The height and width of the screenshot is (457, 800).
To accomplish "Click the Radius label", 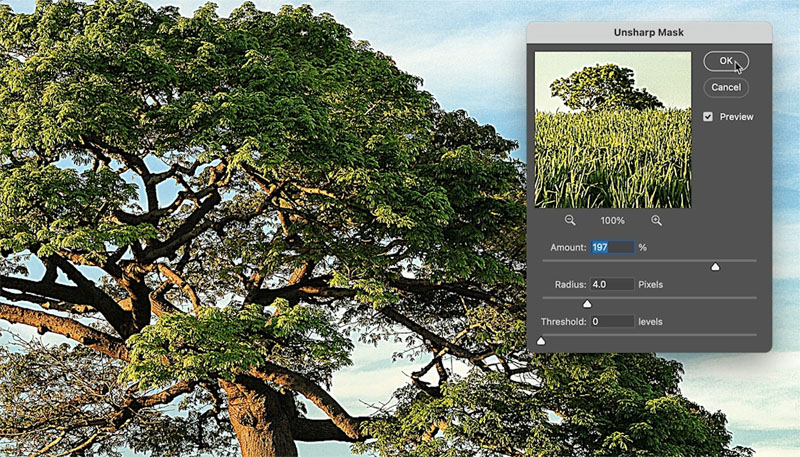I will click(x=570, y=285).
